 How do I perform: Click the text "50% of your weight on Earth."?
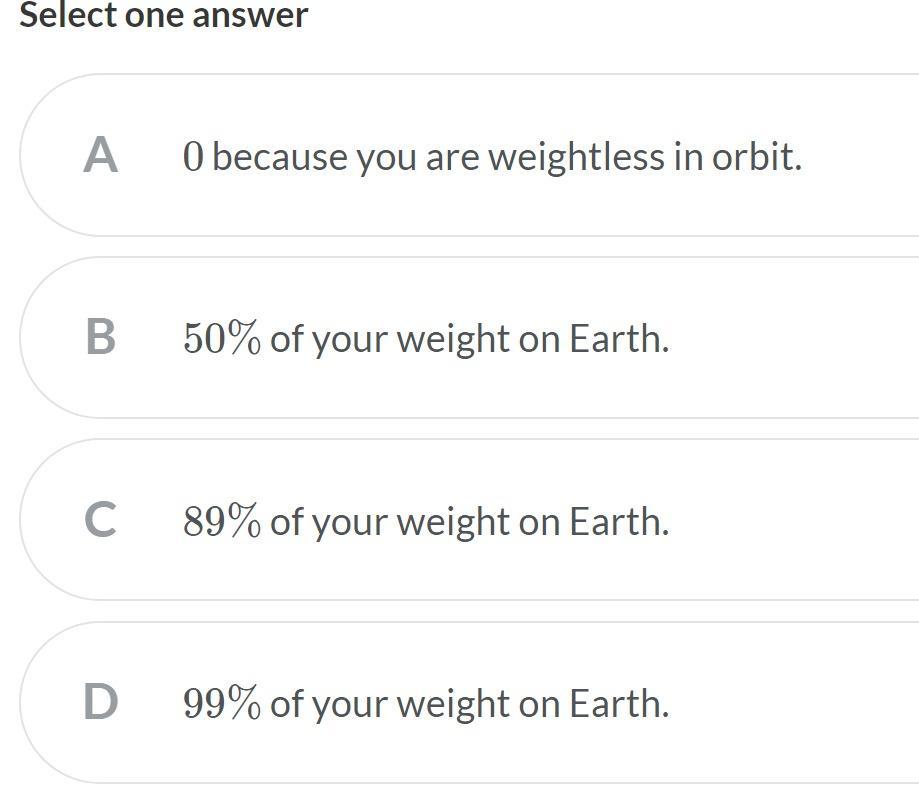(426, 339)
